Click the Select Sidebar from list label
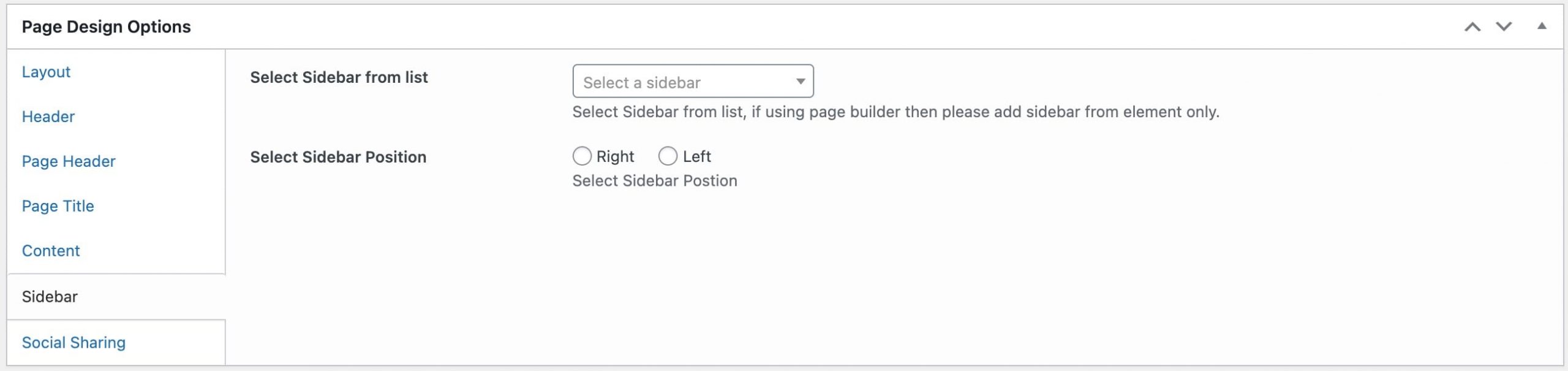 pos(339,77)
